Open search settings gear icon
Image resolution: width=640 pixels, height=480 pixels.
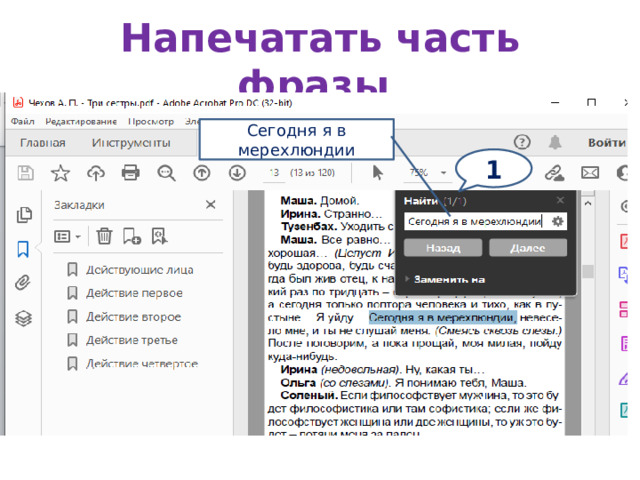pos(558,221)
